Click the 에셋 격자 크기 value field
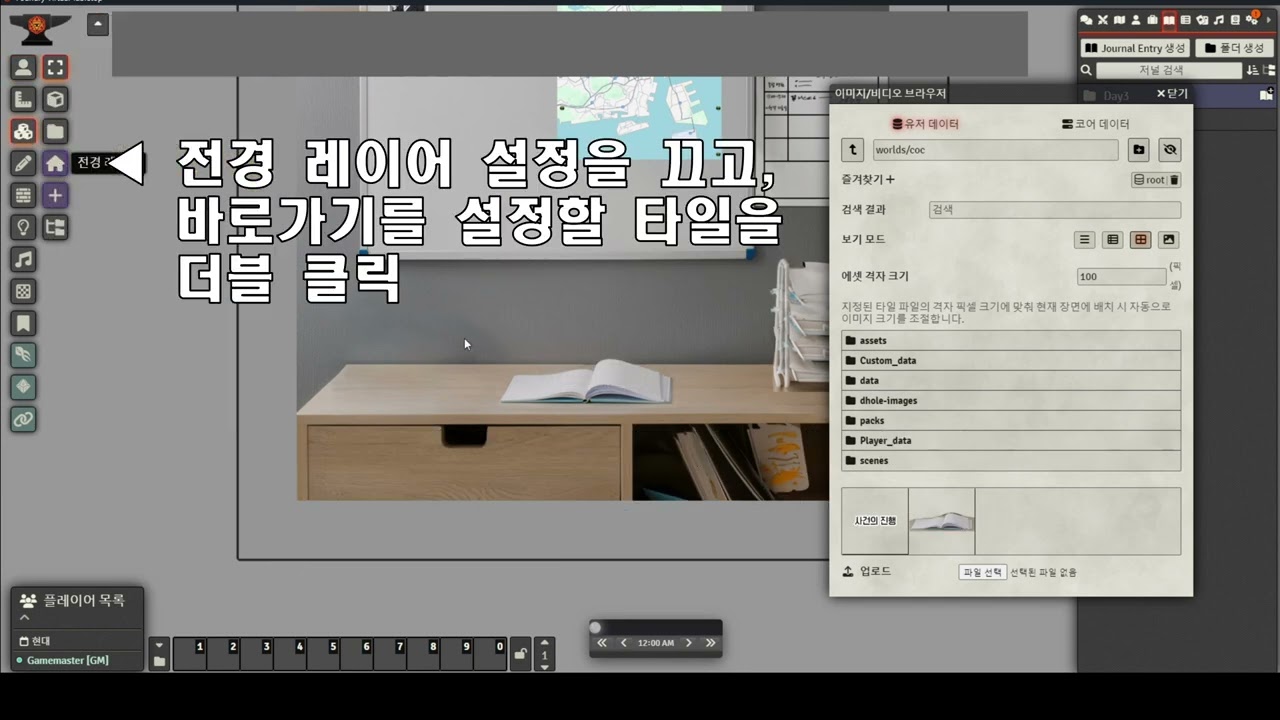 coord(1121,277)
